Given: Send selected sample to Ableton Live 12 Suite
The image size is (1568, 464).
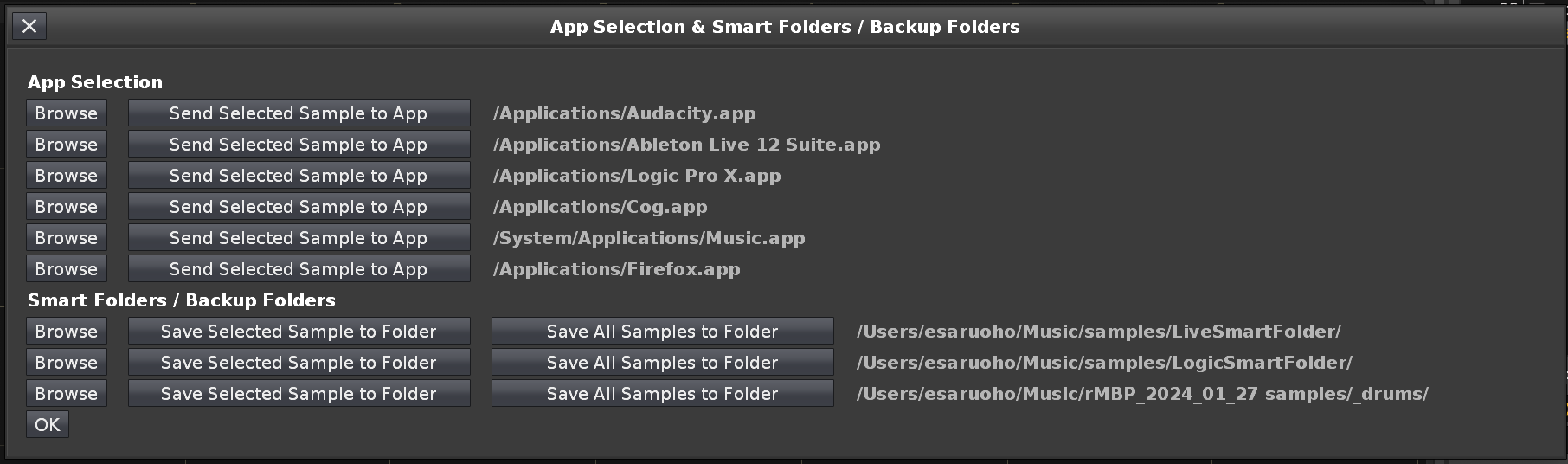Looking at the screenshot, I should point(299,145).
